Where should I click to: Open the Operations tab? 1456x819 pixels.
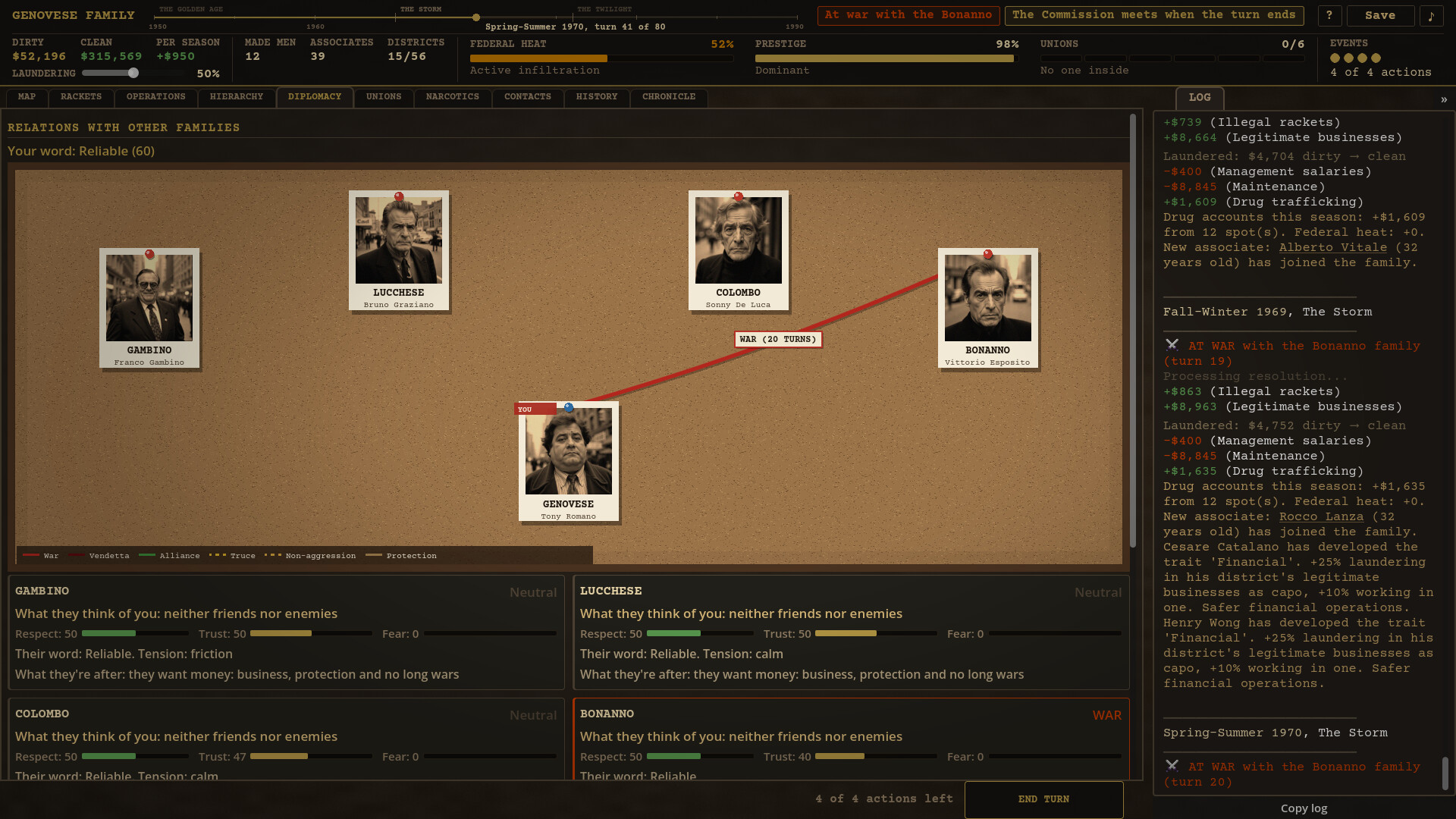(156, 97)
